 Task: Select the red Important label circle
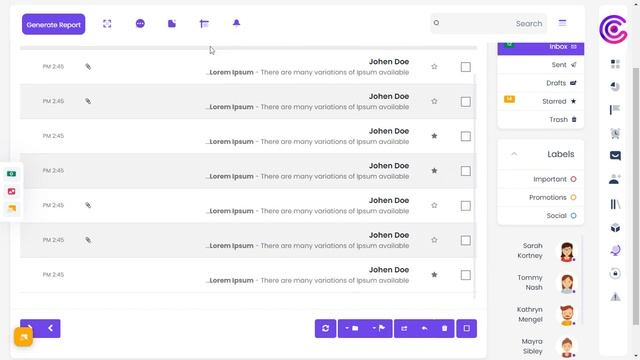coord(573,179)
